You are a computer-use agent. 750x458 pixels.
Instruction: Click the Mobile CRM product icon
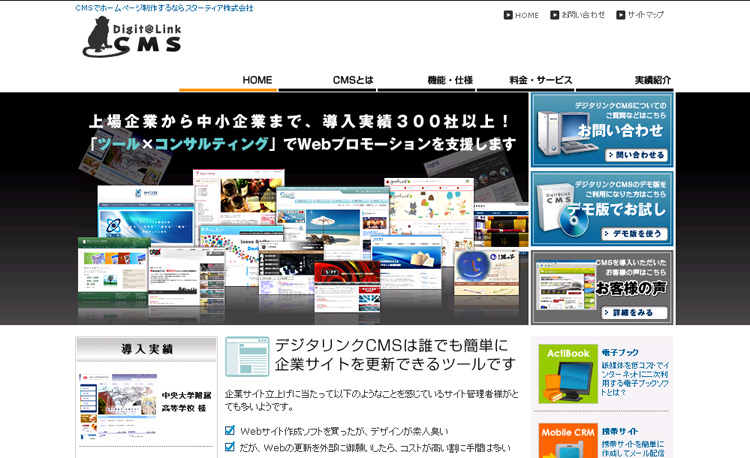pos(567,440)
